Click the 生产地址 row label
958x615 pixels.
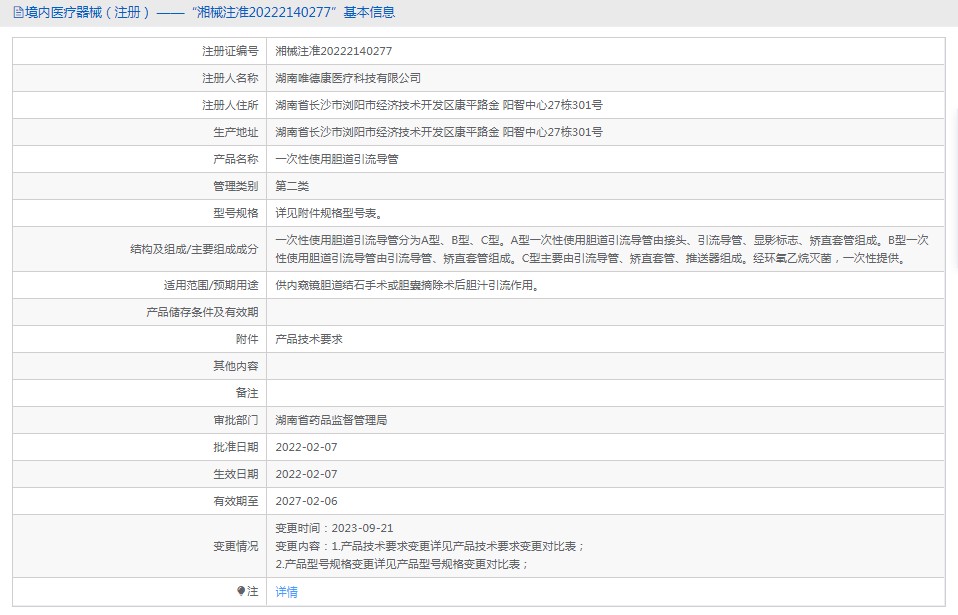(236, 132)
